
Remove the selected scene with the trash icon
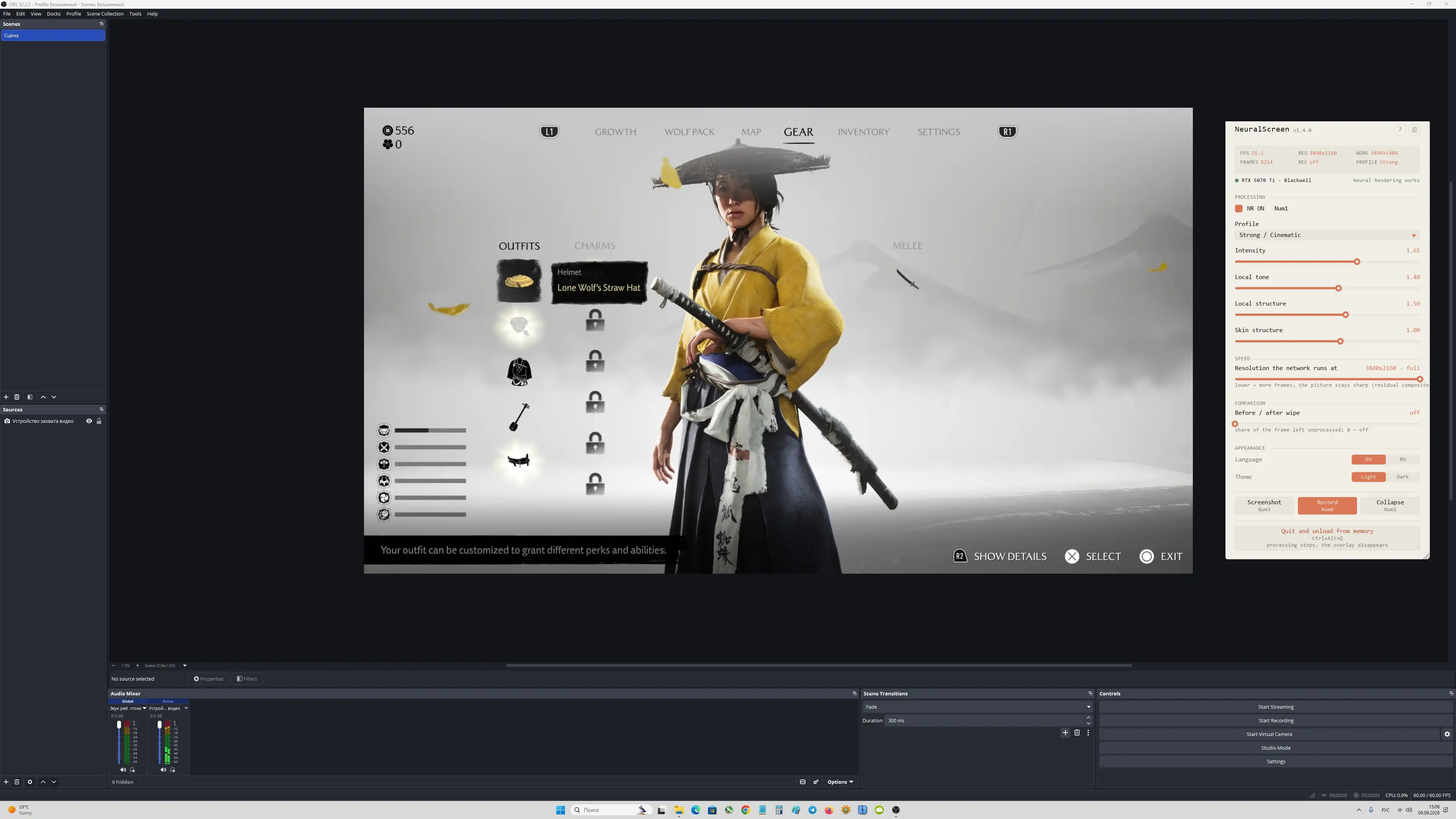17,397
